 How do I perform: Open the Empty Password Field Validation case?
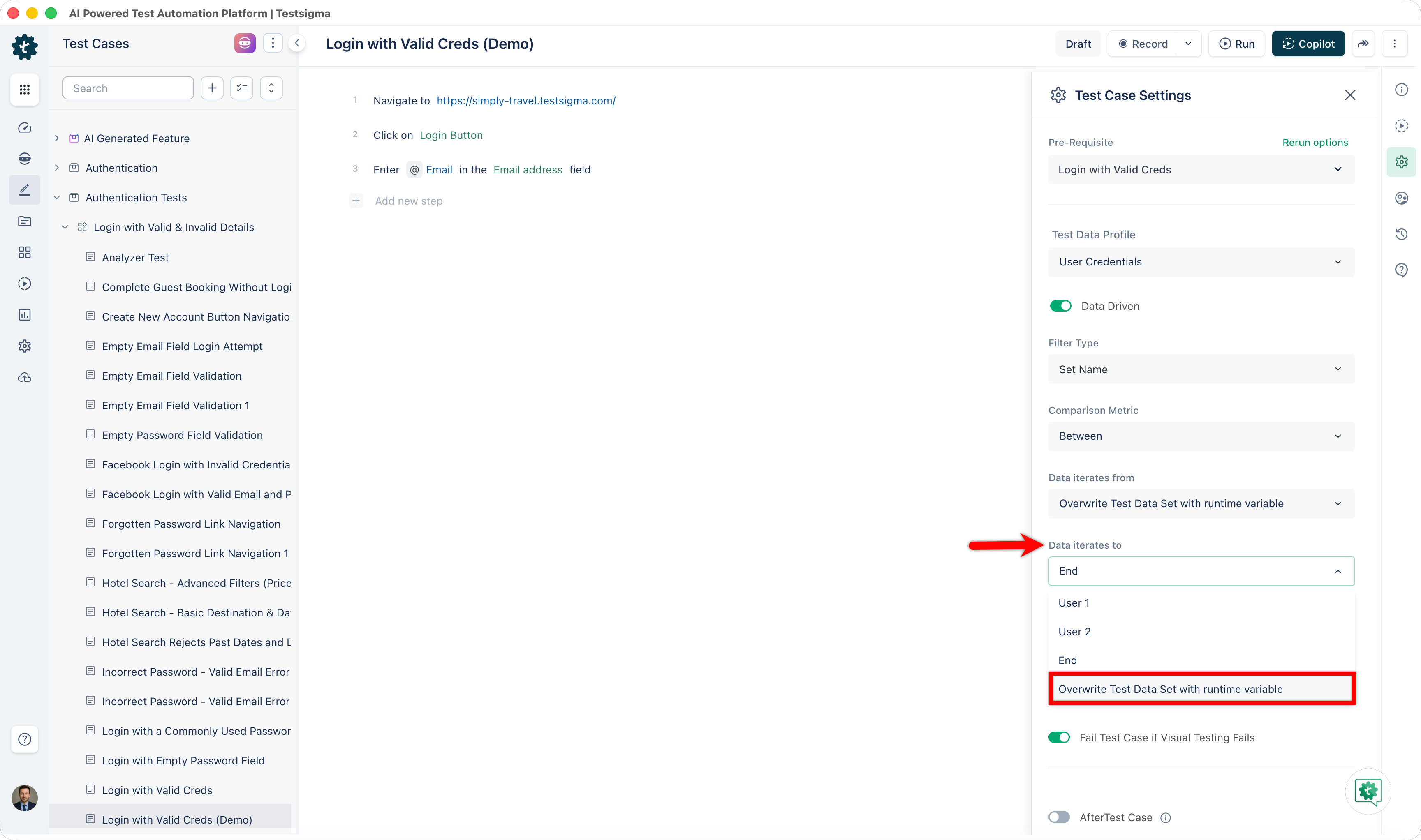(x=183, y=435)
